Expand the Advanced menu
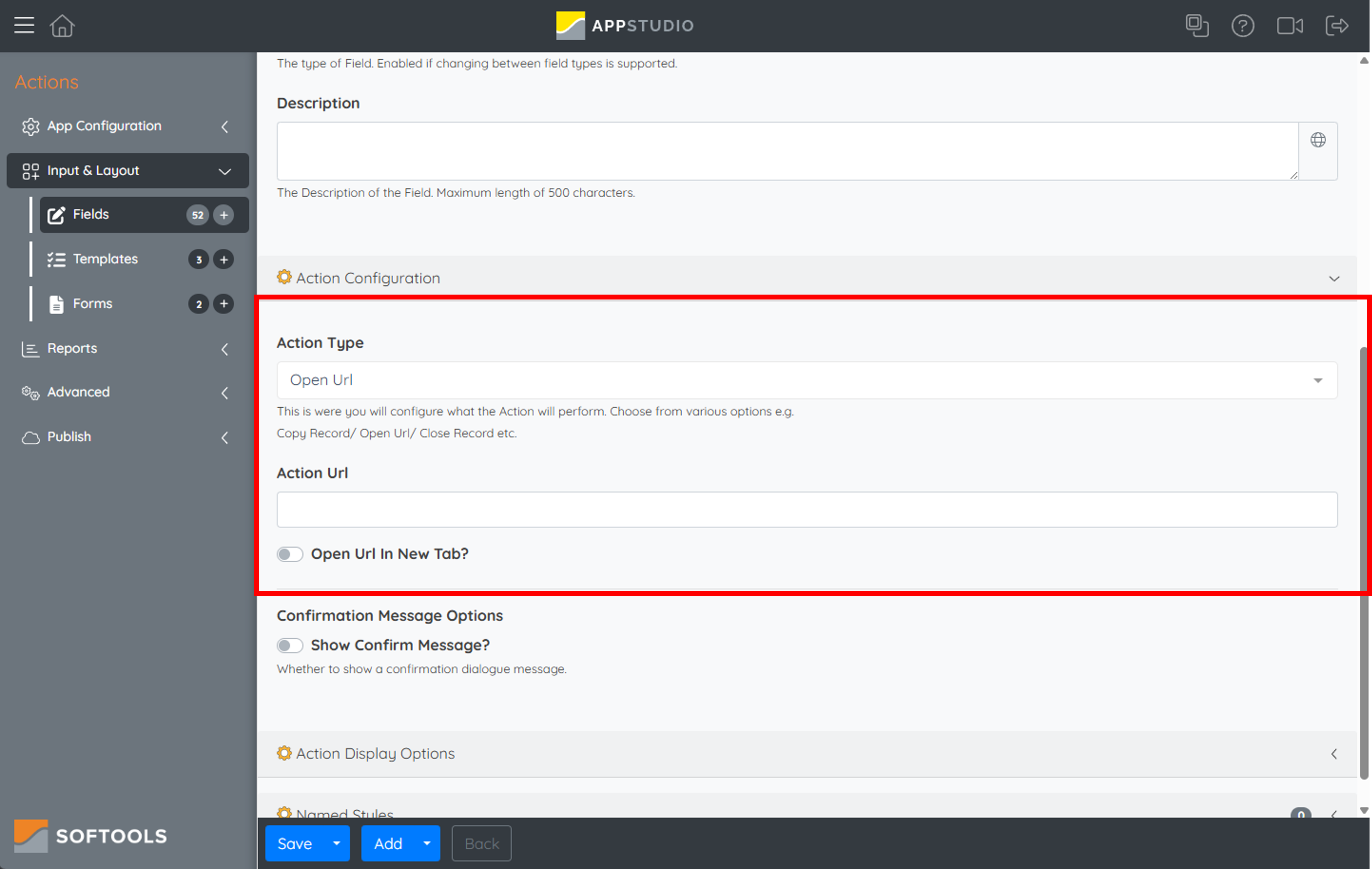 tap(225, 393)
